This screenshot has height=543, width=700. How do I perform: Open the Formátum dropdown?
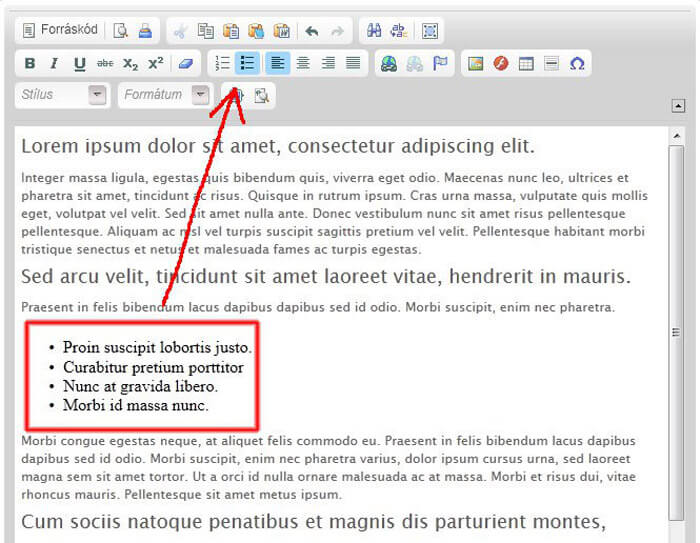pos(200,95)
